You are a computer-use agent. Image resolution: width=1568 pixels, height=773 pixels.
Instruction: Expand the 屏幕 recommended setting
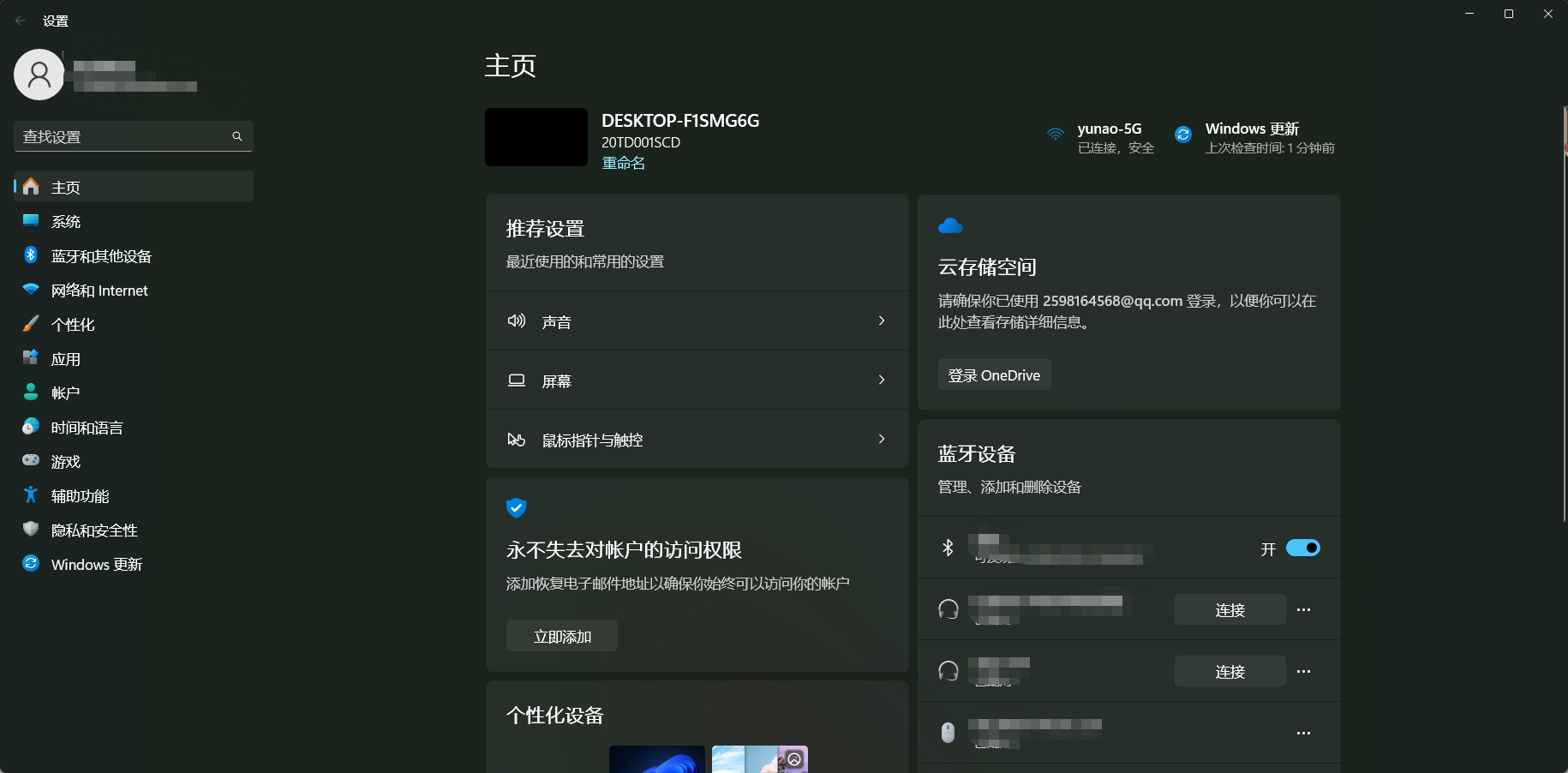pos(697,381)
